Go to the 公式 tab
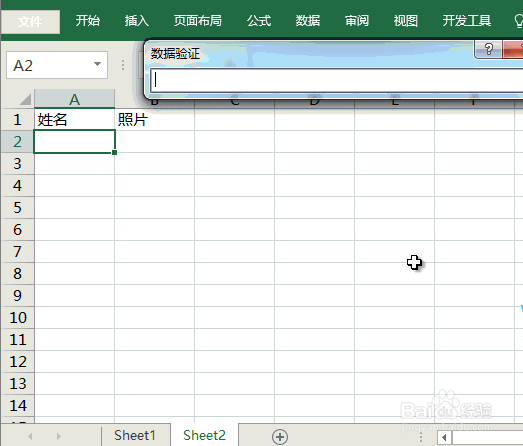The image size is (523, 446). [259, 21]
